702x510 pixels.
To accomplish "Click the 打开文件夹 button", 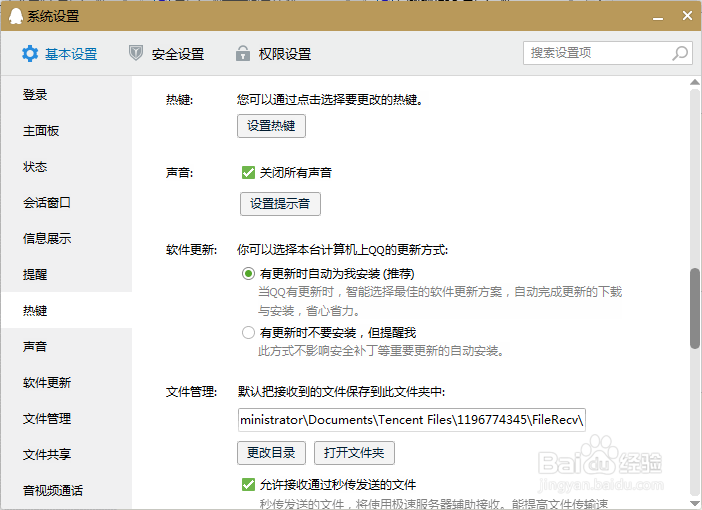I will 354,453.
